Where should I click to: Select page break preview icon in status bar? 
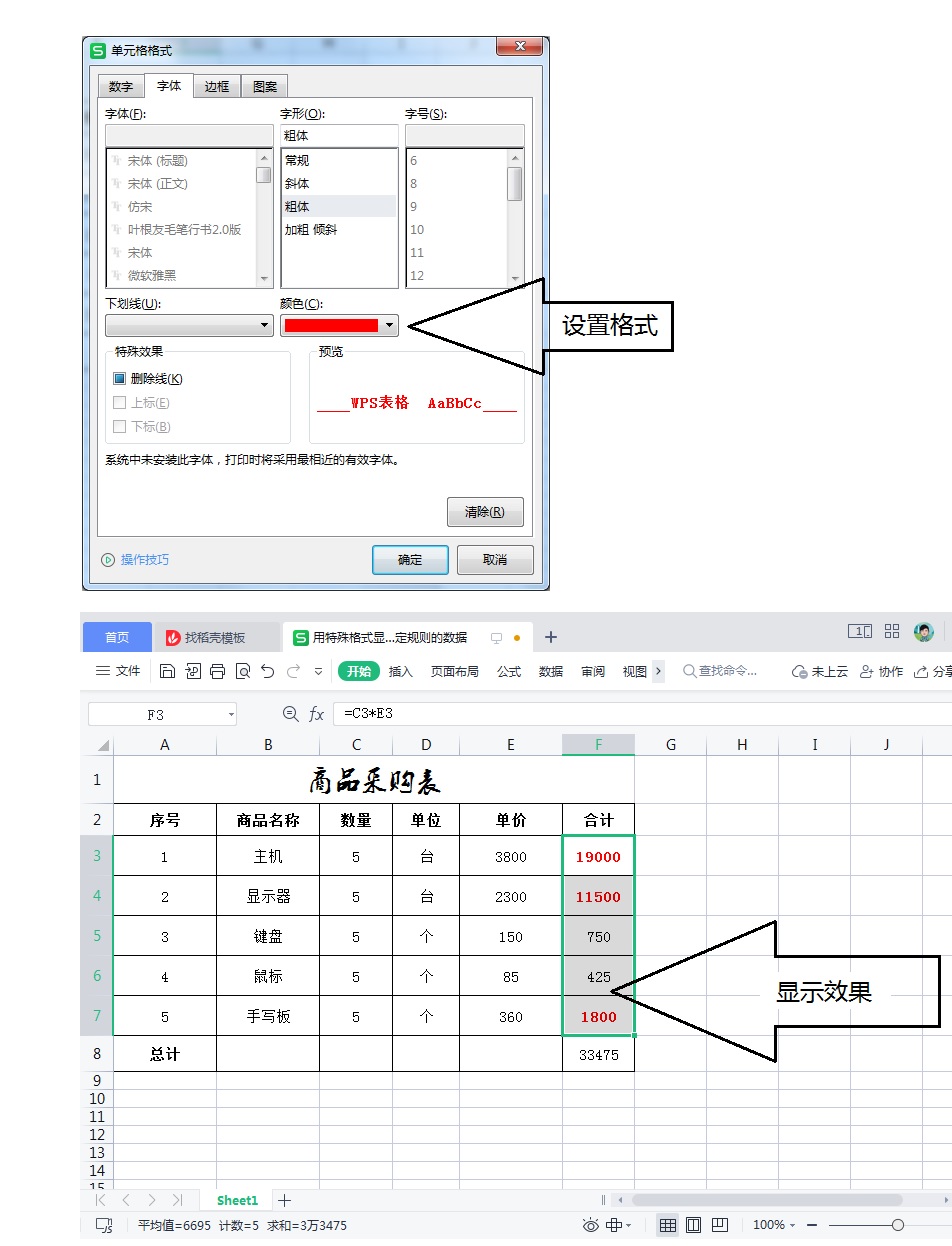pos(719,1225)
